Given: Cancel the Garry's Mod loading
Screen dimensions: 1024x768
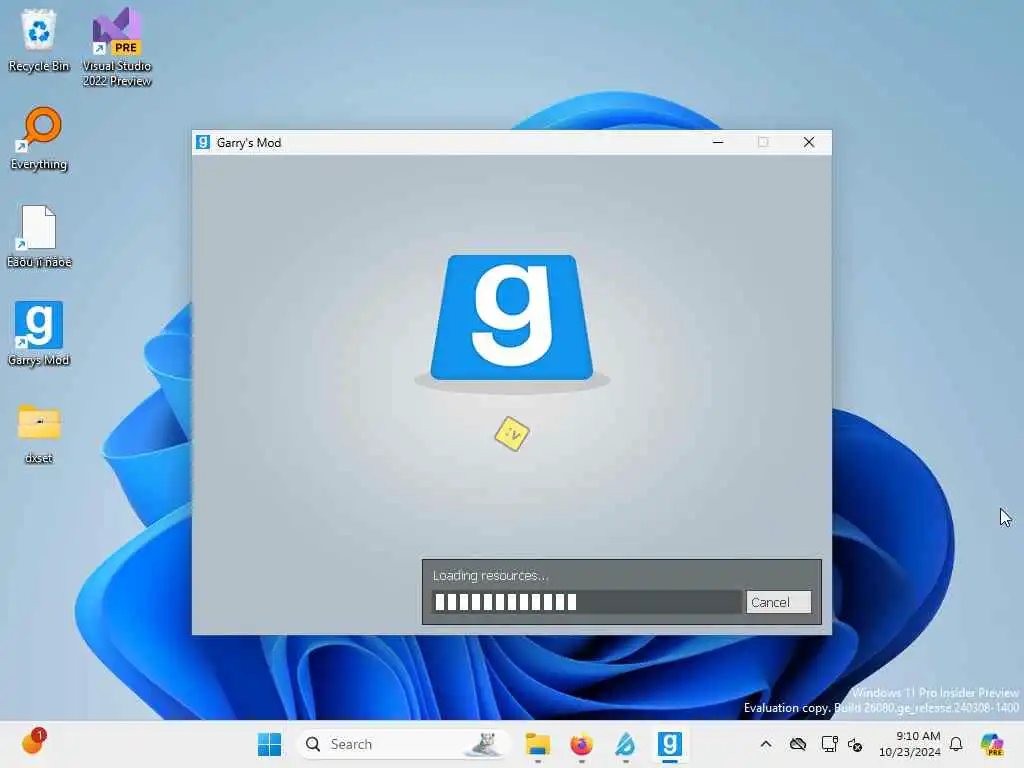Looking at the screenshot, I should click(778, 602).
